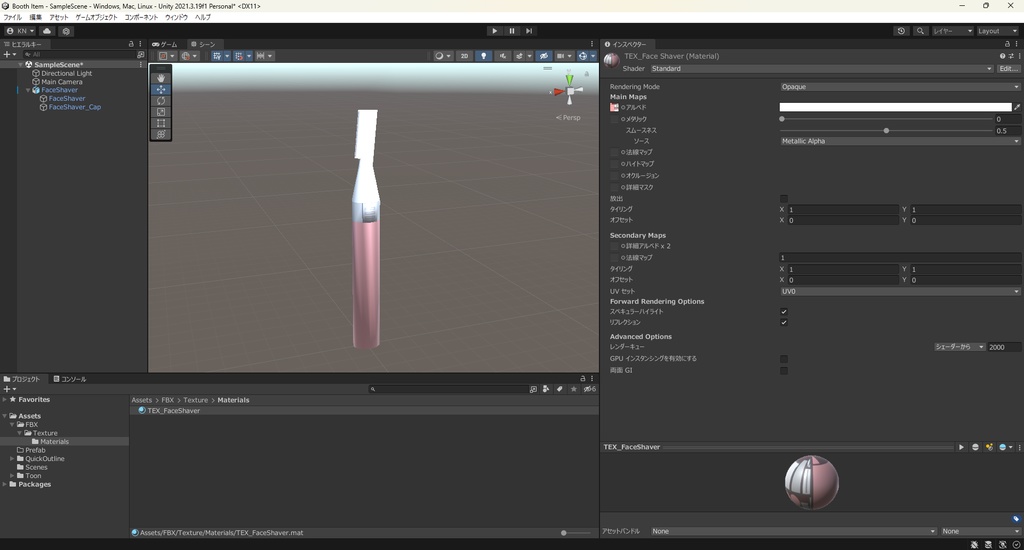Open the Metallic Alpha source dropdown
The image size is (1024, 550).
(899, 141)
